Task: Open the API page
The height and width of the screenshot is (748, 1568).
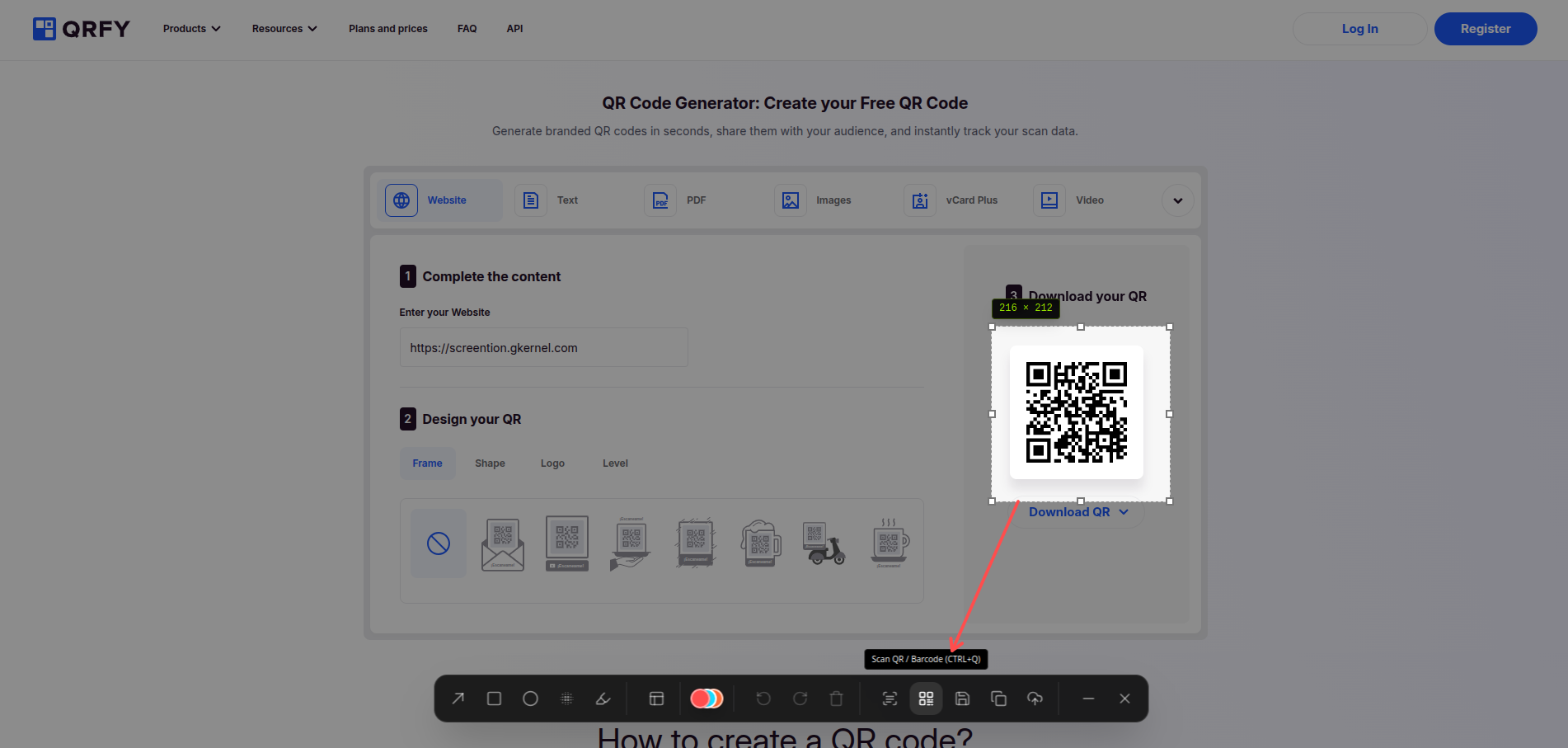Action: click(x=515, y=29)
